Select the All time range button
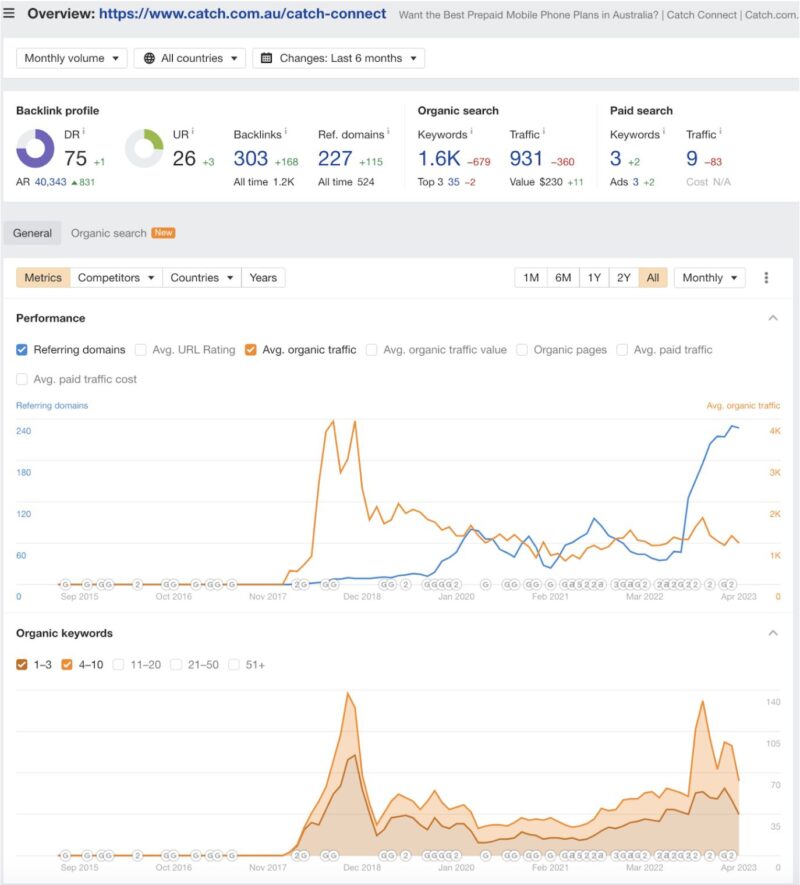 click(654, 277)
